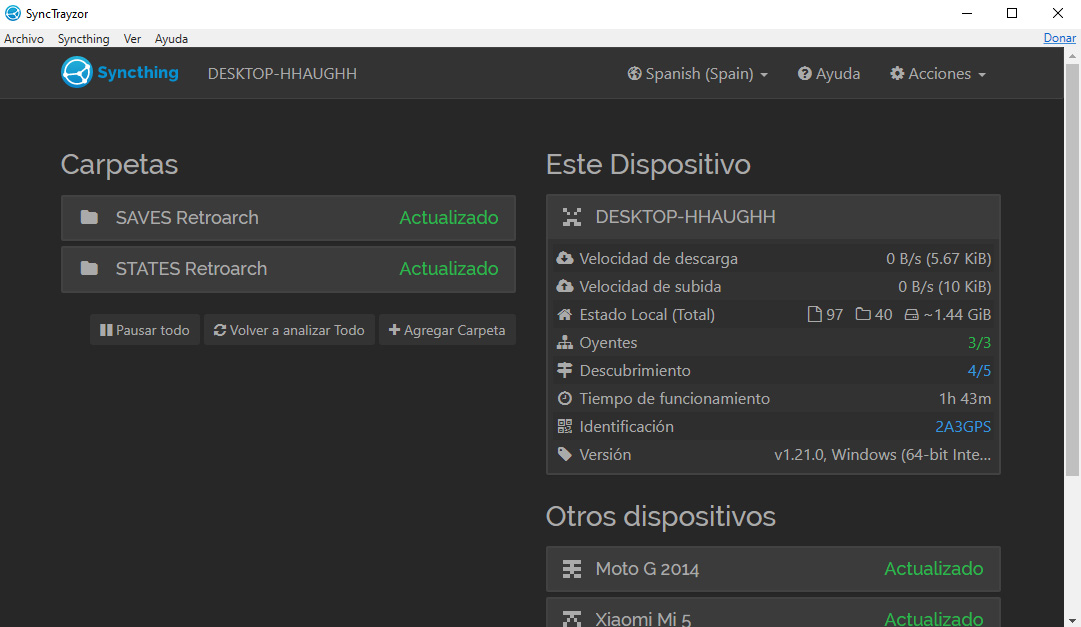Click the gear icon beside Acciones
The width and height of the screenshot is (1081, 627).
pyautogui.click(x=897, y=73)
